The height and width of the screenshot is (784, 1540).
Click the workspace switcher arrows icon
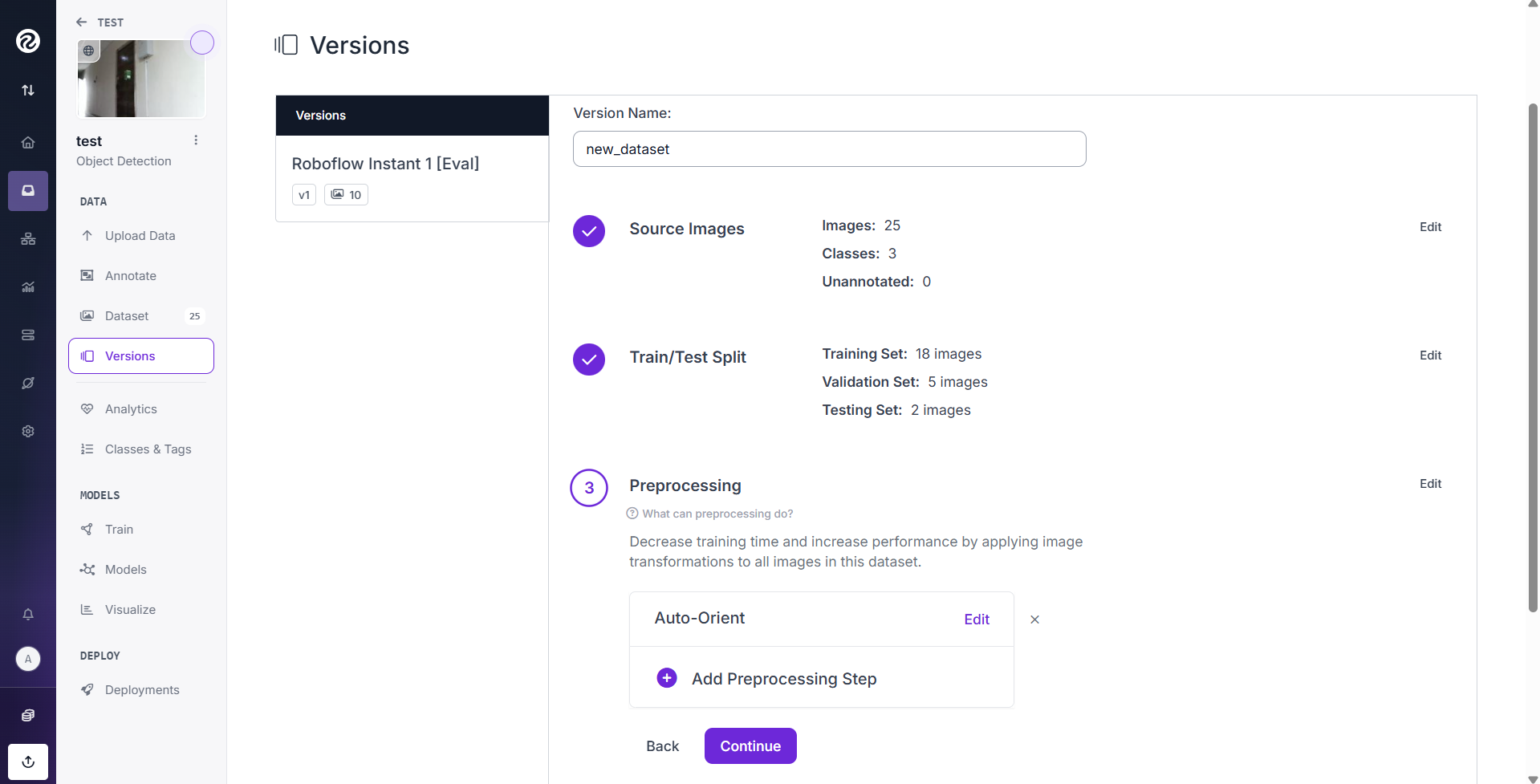point(28,90)
